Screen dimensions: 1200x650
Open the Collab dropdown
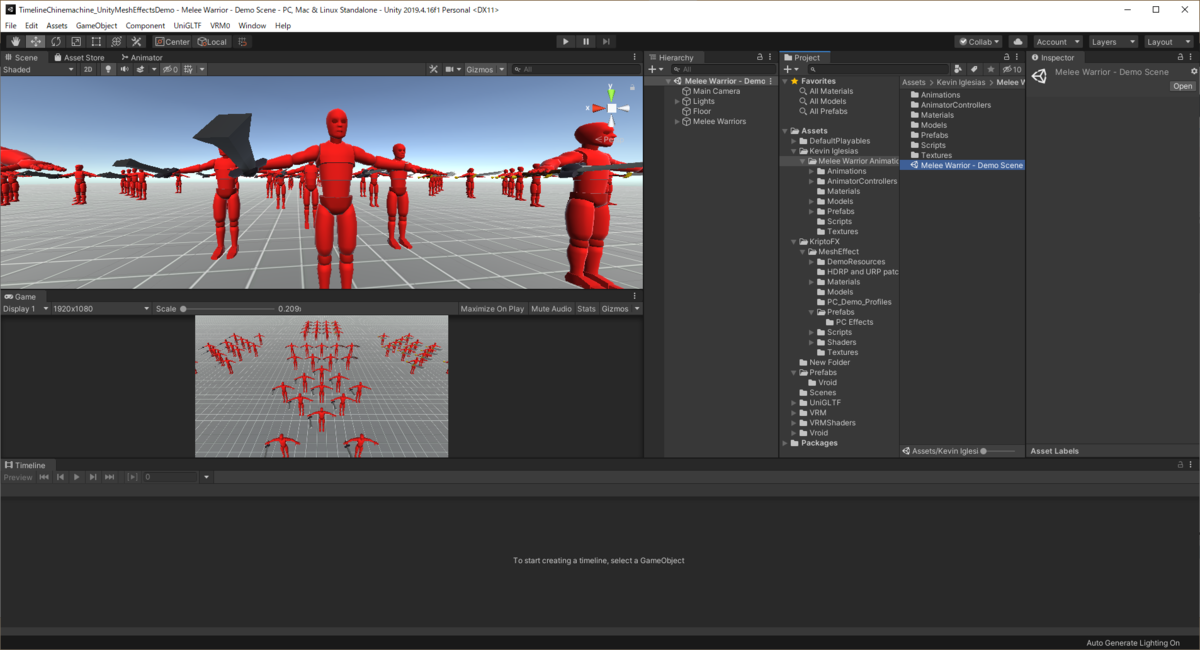pos(979,42)
